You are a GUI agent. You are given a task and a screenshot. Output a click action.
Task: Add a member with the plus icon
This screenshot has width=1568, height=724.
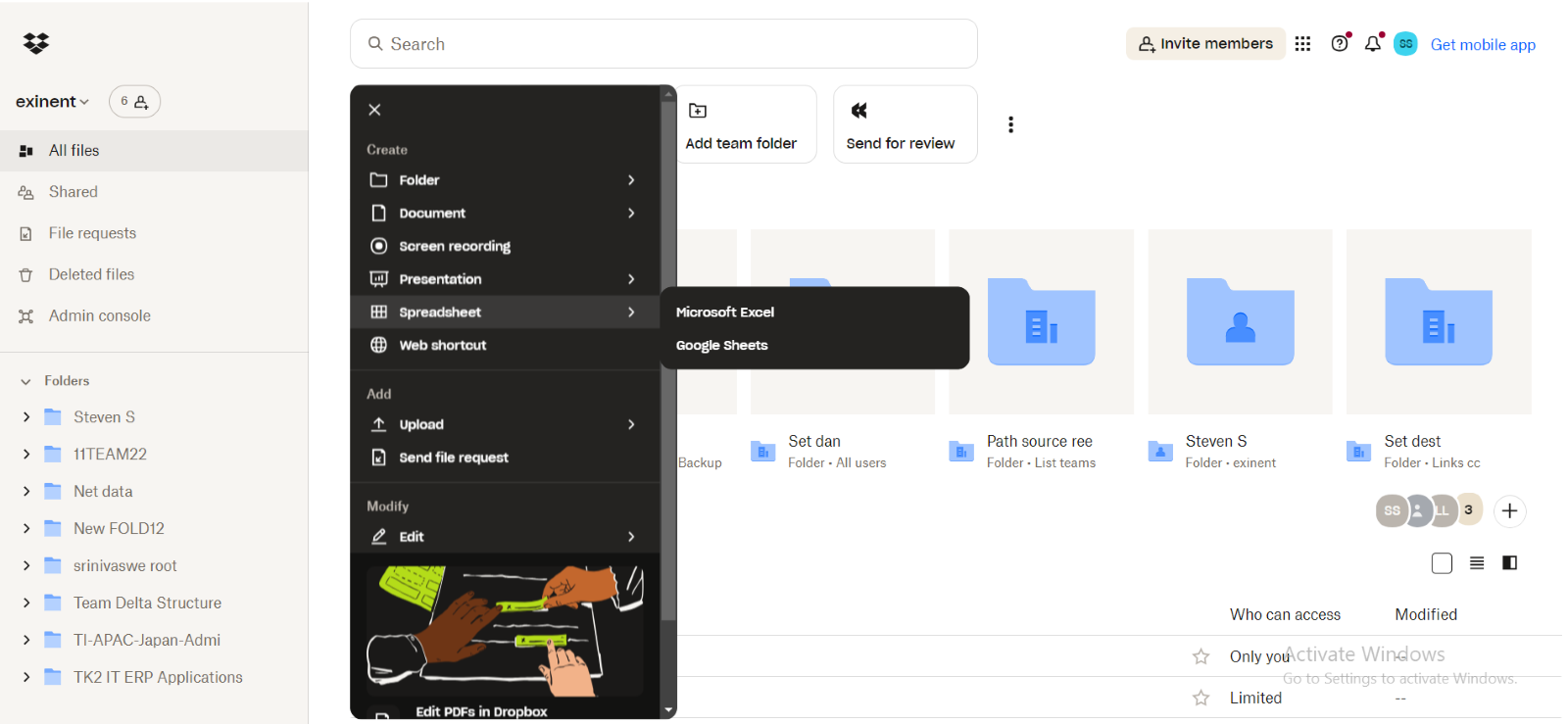pos(1509,510)
